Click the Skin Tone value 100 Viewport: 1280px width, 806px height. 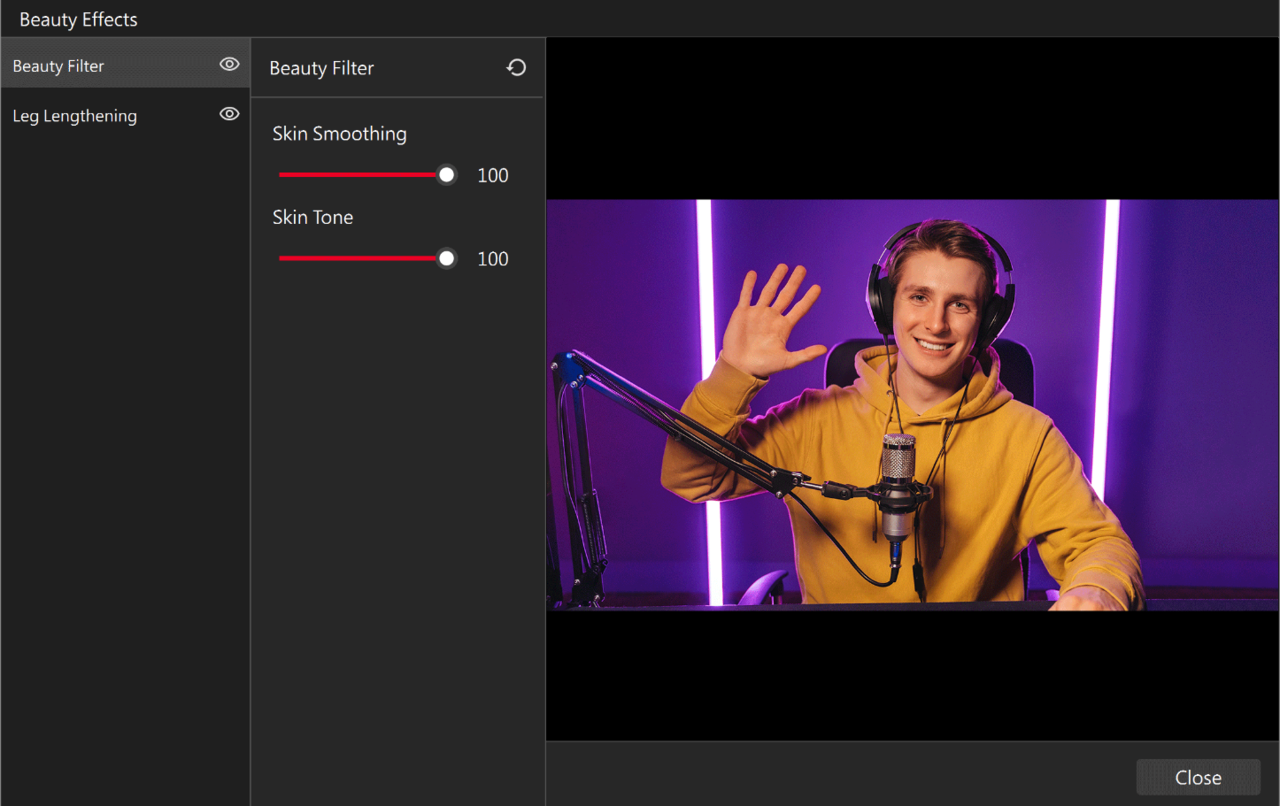pos(493,259)
